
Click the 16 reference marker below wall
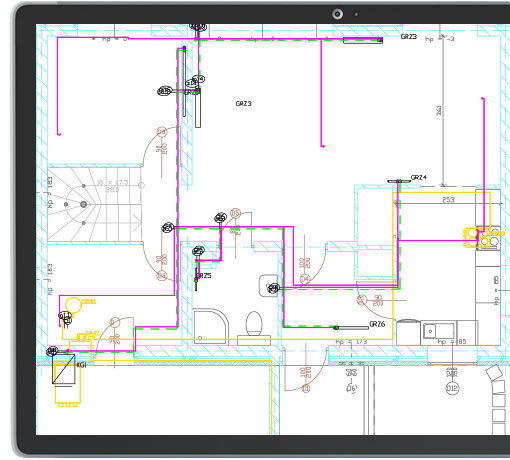pyautogui.click(x=352, y=388)
